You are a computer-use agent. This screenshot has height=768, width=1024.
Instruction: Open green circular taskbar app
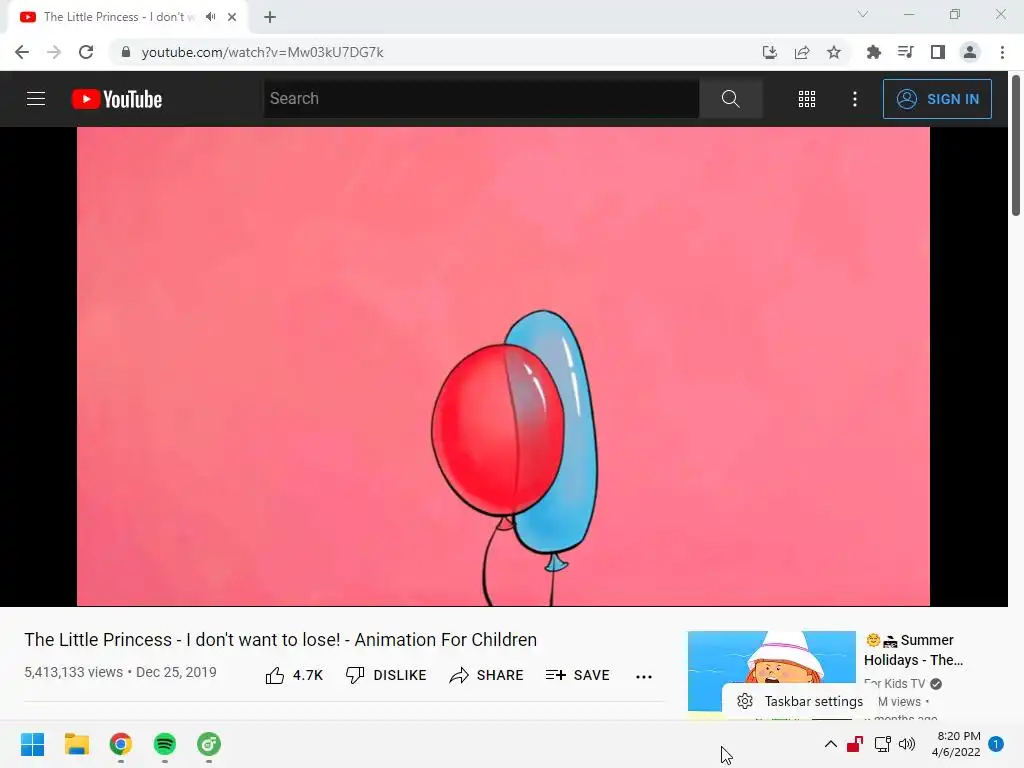coord(209,744)
